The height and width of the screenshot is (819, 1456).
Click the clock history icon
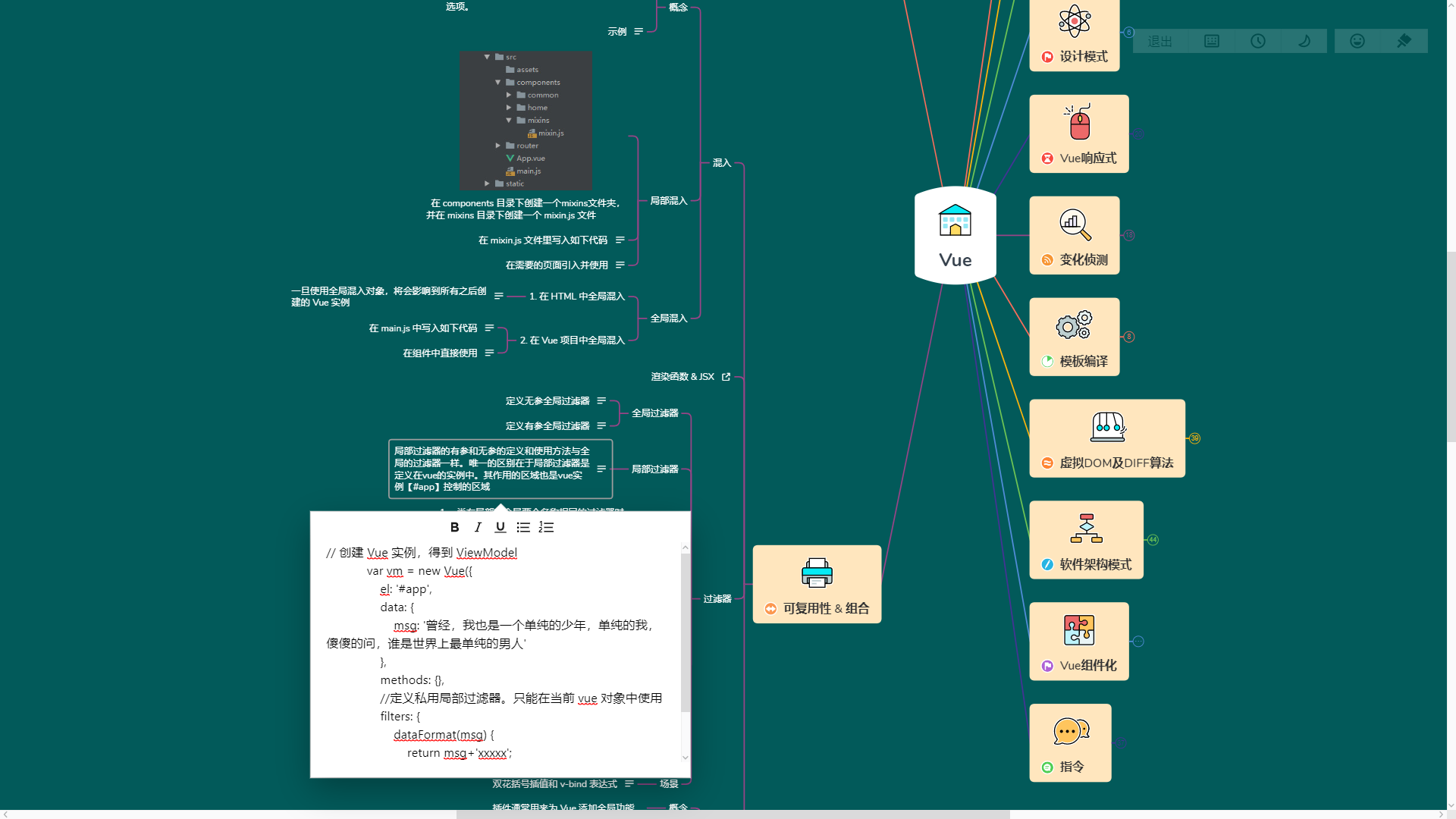point(1258,42)
